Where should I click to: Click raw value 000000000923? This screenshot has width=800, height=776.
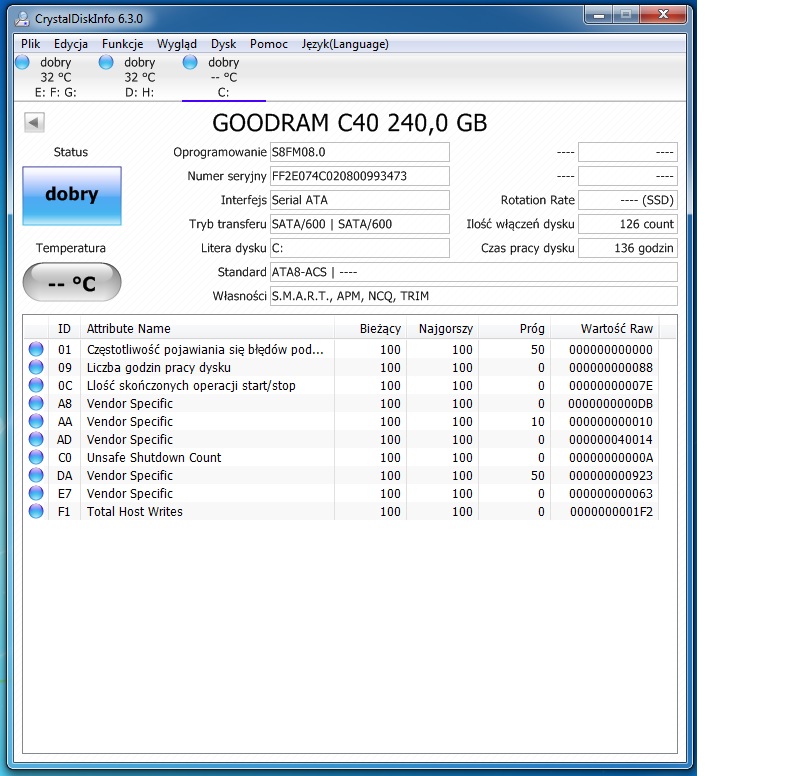pos(611,475)
